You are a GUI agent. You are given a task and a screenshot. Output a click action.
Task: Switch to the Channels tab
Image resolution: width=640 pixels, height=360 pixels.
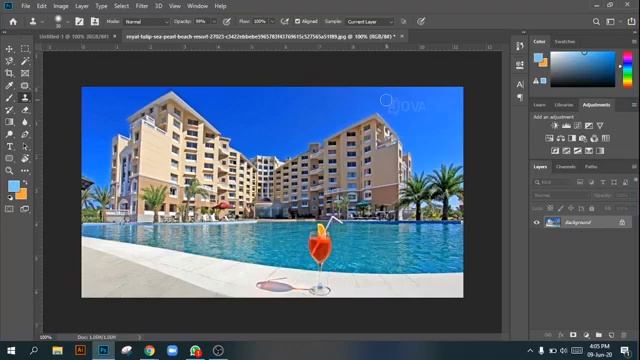pos(566,167)
